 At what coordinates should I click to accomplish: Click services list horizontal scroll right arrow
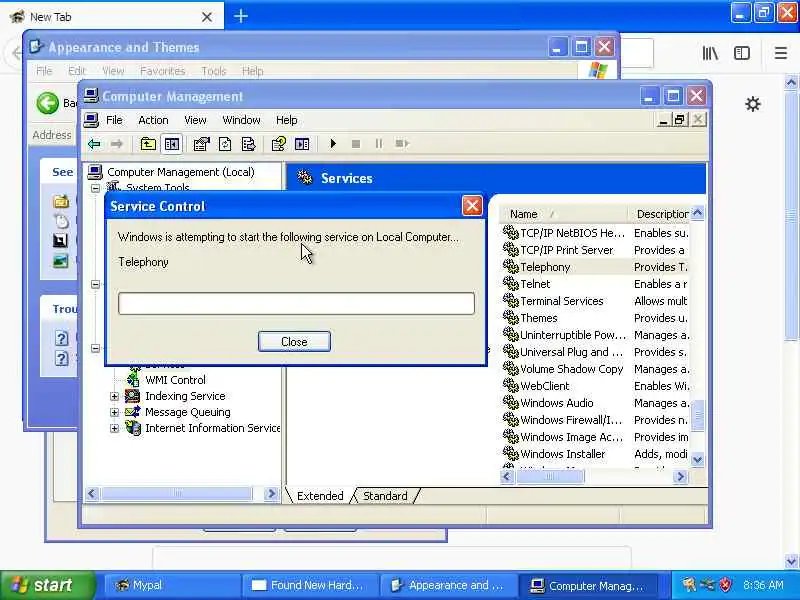click(680, 477)
